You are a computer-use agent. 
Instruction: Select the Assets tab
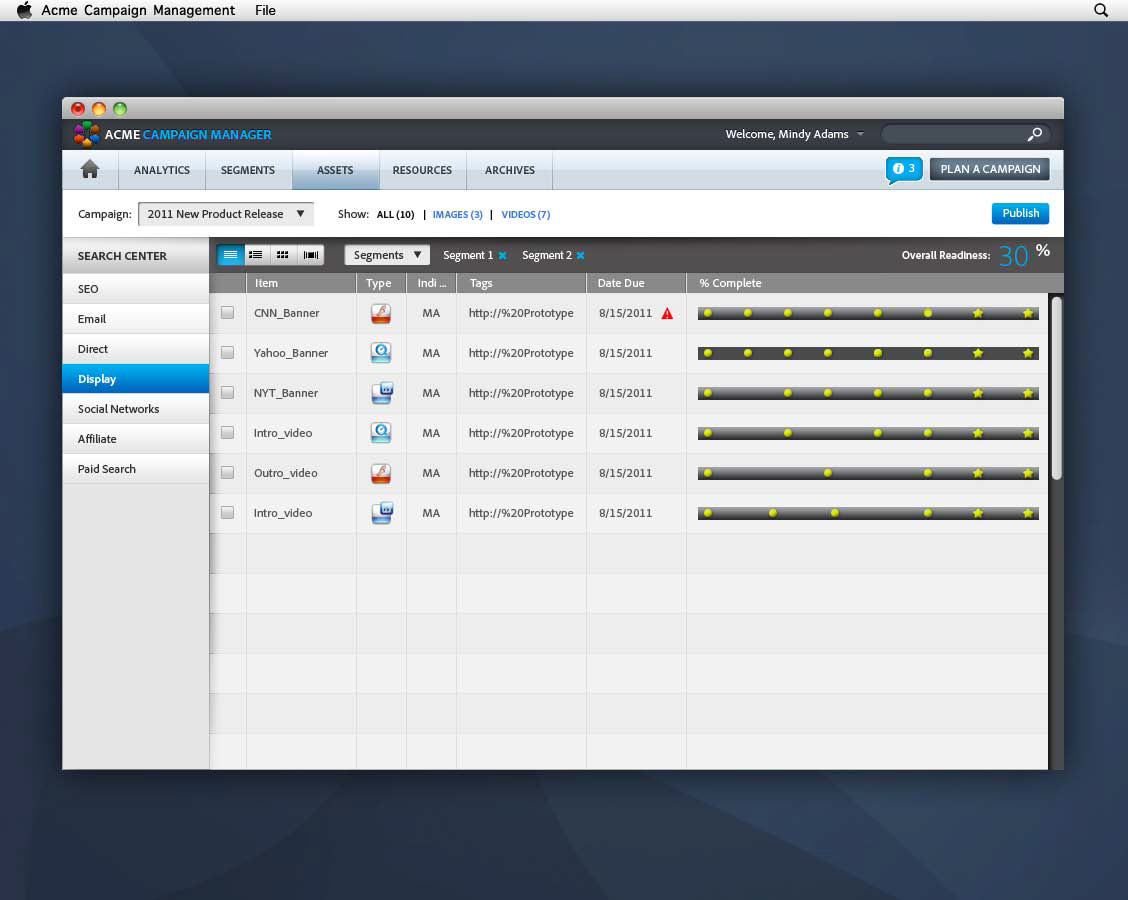click(x=335, y=171)
